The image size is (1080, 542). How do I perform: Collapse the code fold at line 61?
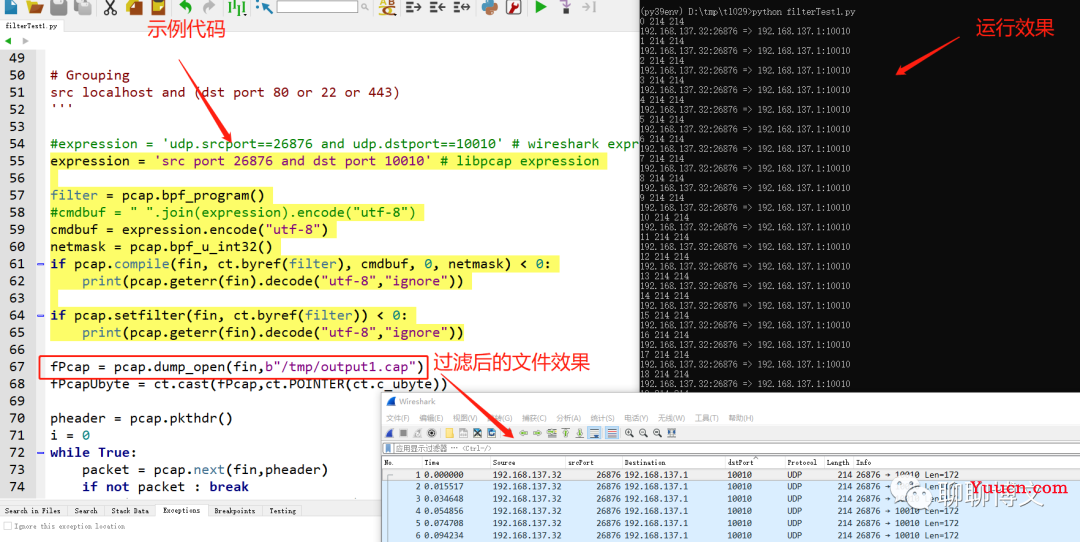(40, 264)
